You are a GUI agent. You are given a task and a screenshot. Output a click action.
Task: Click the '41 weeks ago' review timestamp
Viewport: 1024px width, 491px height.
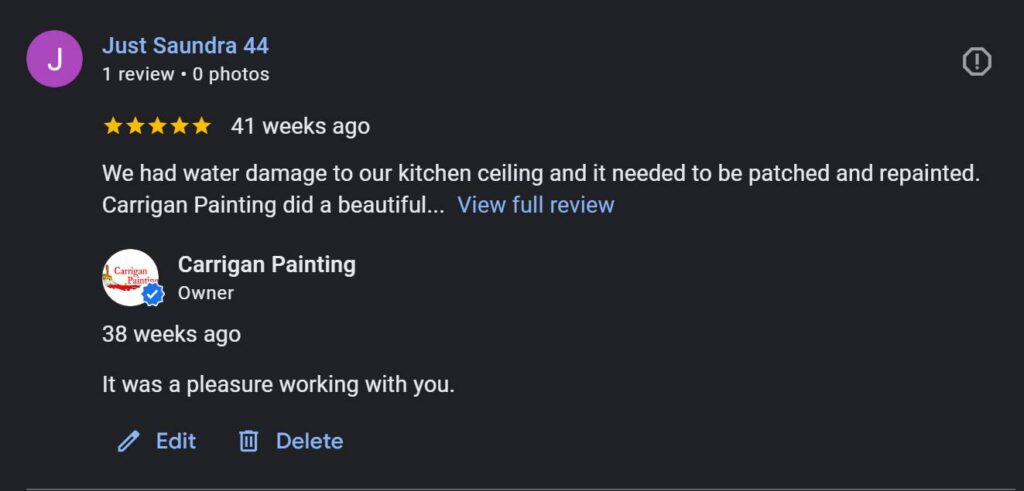(300, 126)
